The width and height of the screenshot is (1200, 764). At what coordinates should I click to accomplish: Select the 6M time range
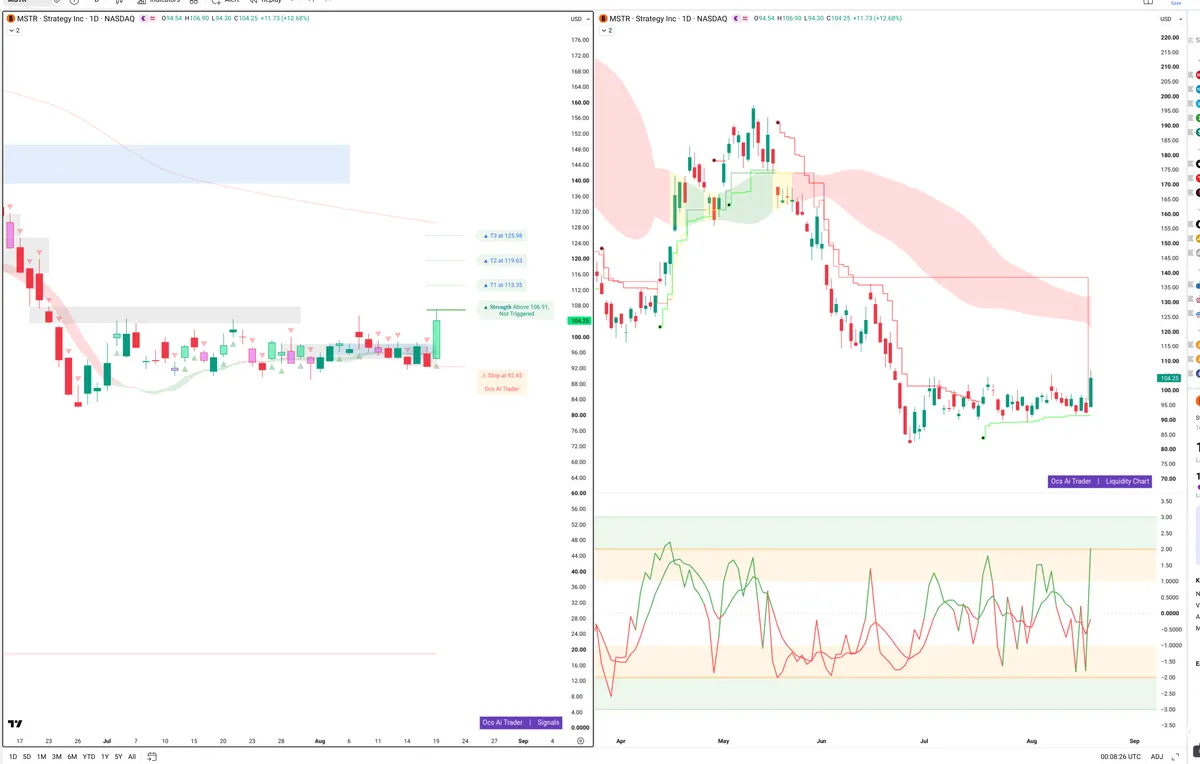72,757
